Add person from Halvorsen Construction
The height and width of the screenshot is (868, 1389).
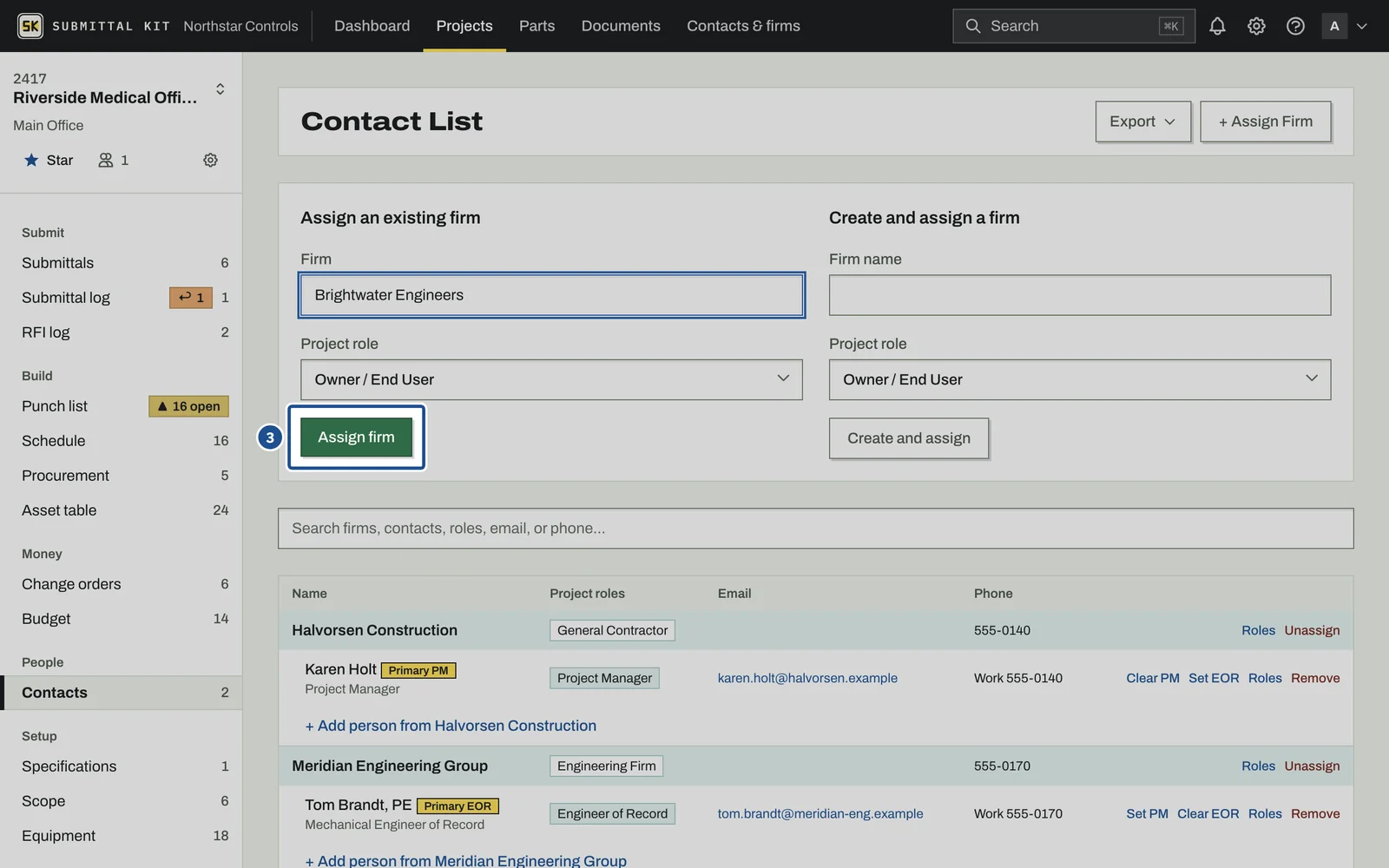tap(451, 726)
